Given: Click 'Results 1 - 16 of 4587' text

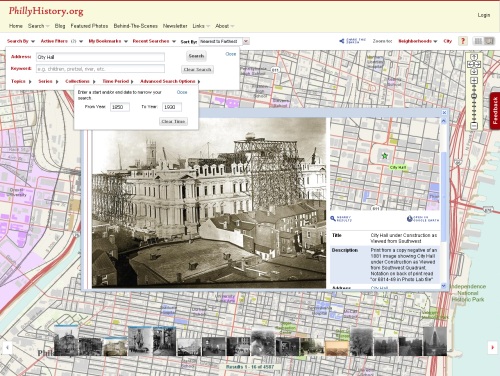Looking at the screenshot, I should click(250, 367).
